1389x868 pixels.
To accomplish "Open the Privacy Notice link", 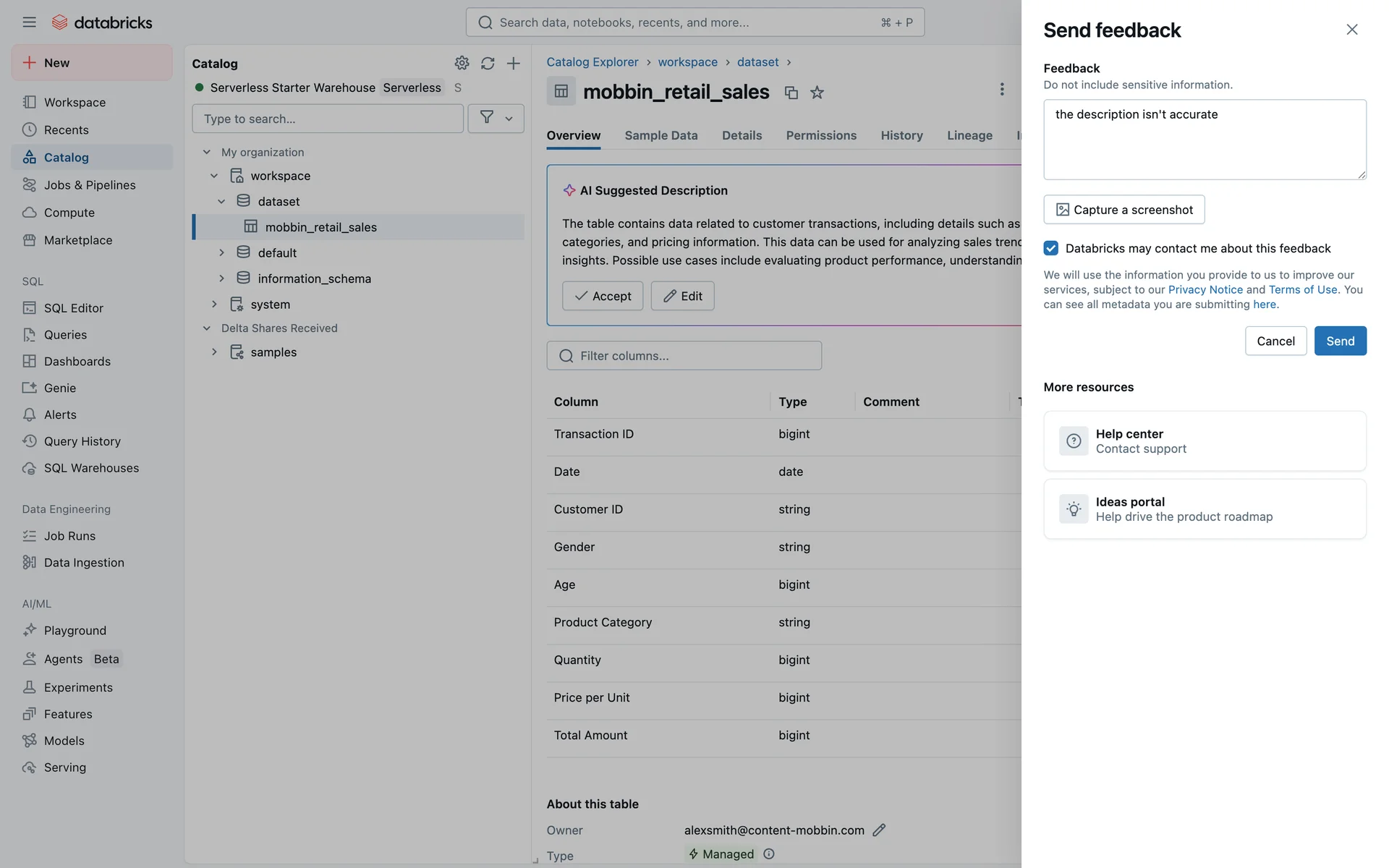I will 1205,289.
